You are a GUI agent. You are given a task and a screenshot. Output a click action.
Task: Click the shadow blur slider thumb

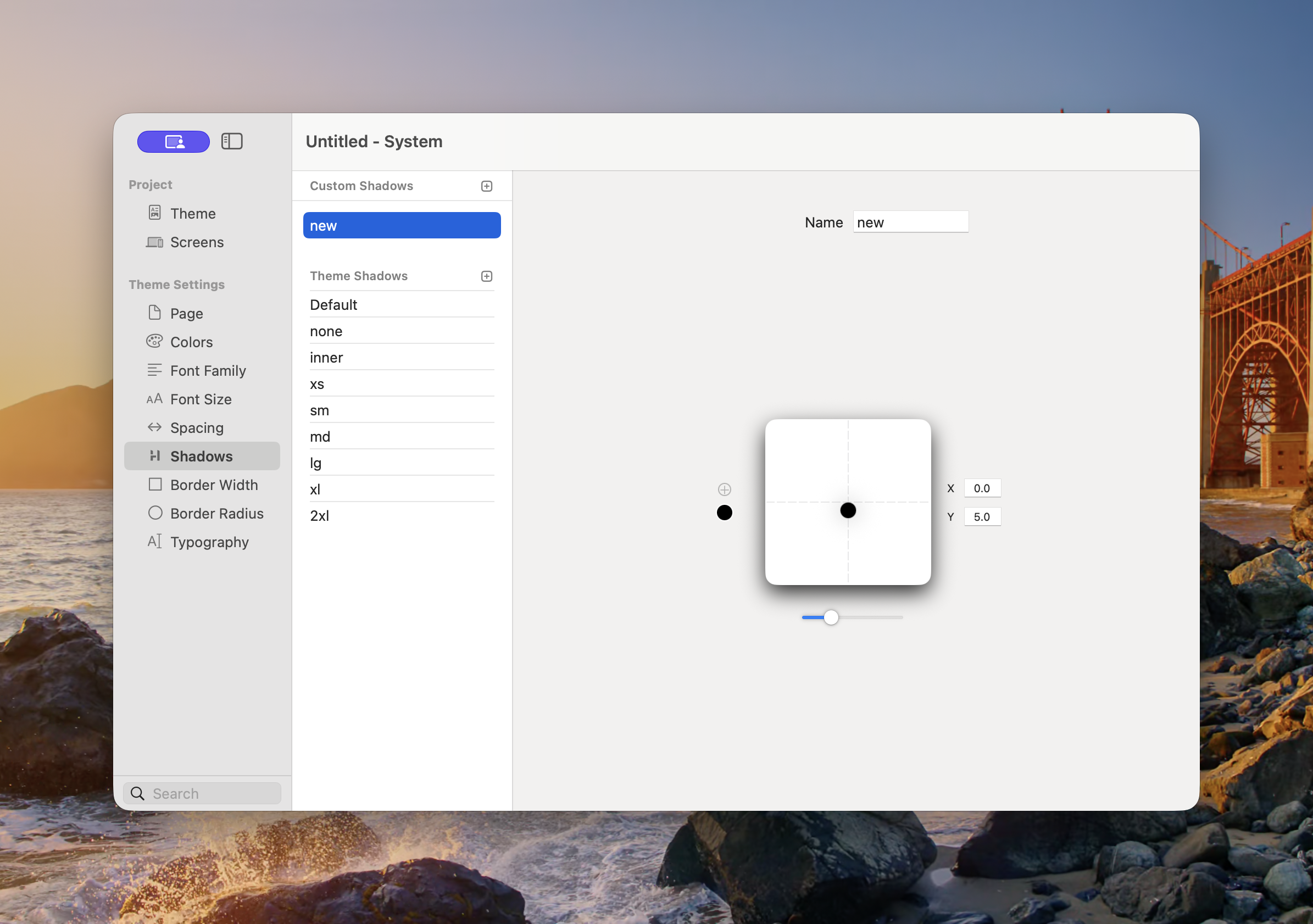click(831, 617)
